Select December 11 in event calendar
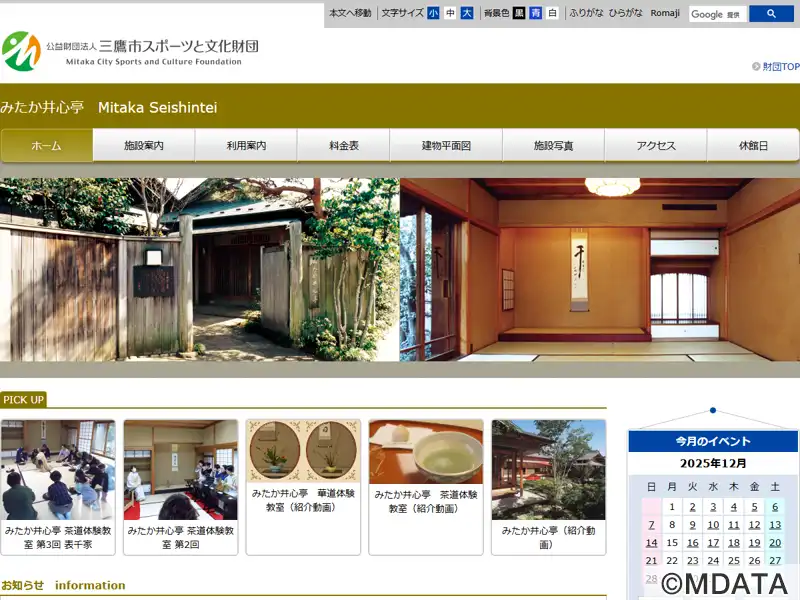The image size is (800, 600). tap(734, 525)
